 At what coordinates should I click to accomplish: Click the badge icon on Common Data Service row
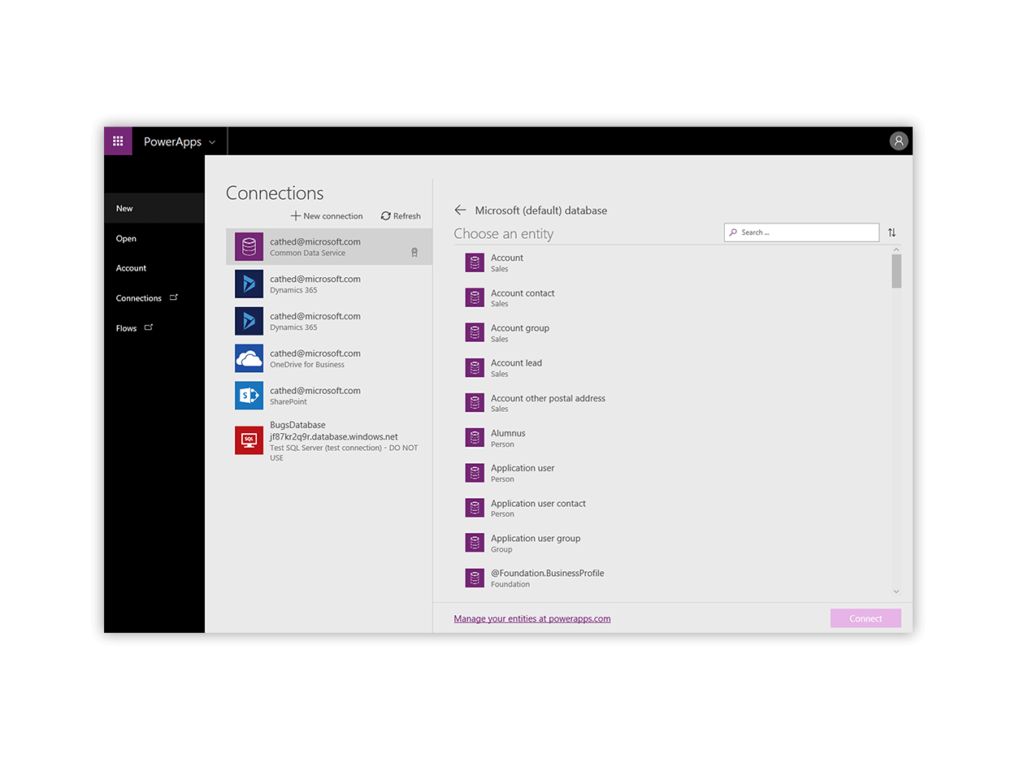point(414,252)
